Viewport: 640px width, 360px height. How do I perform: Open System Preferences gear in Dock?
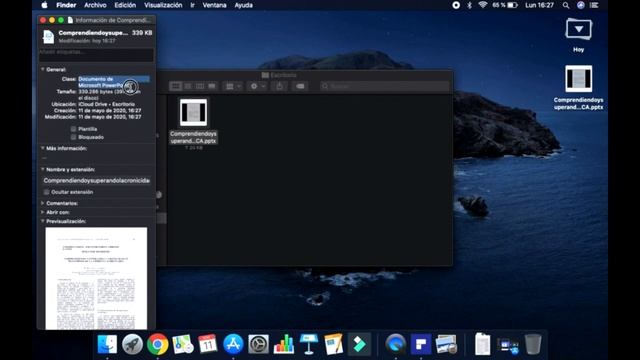(258, 344)
